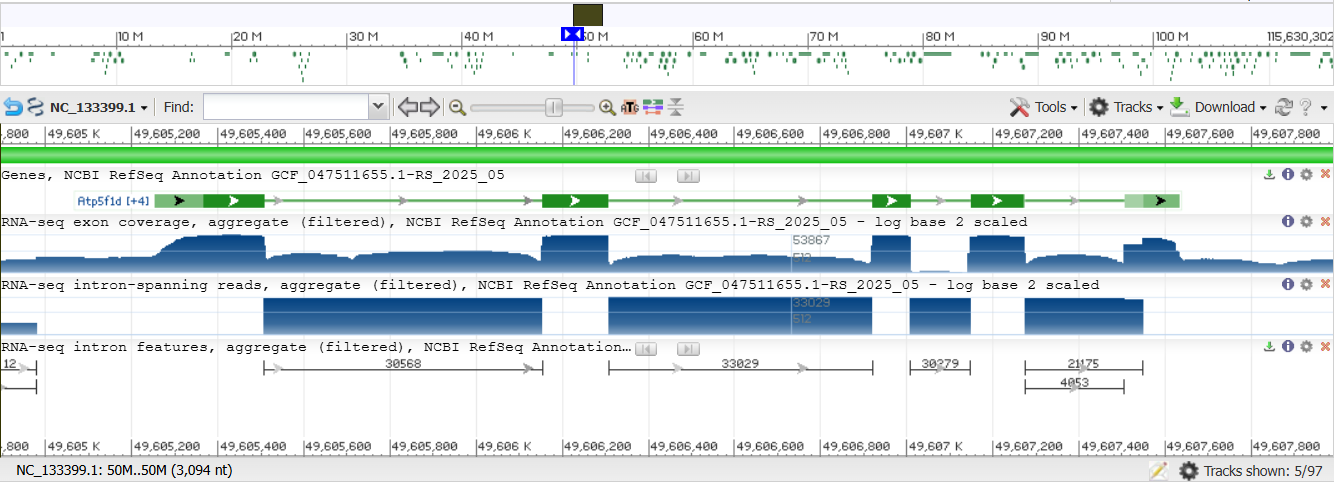Click the zoom slider handle

[553, 107]
